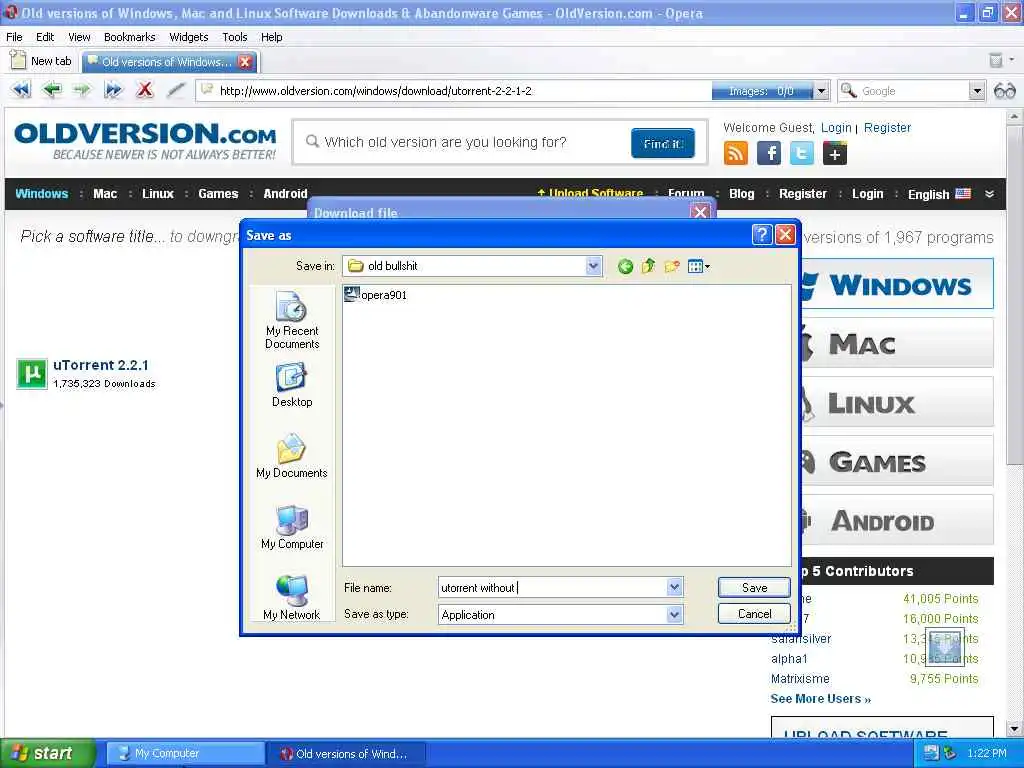
Task: Click the black plus share icon
Action: (835, 153)
